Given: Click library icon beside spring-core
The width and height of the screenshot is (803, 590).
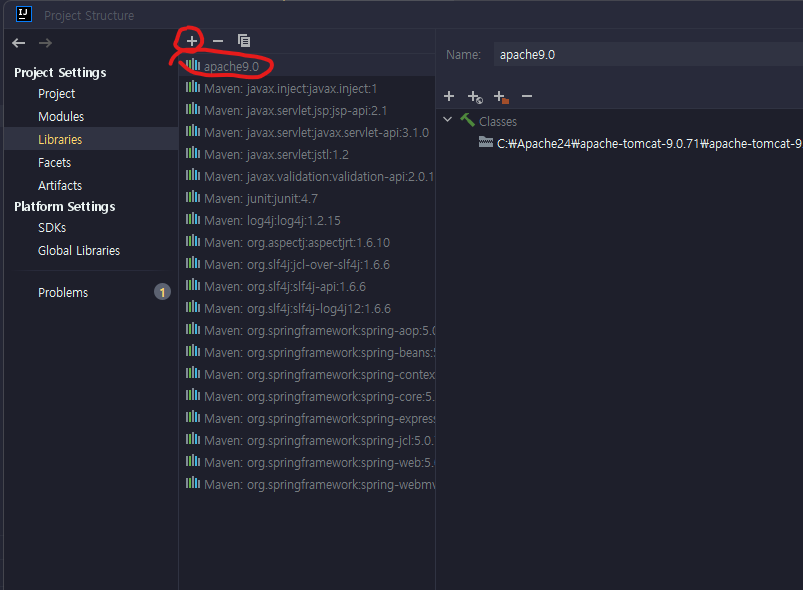Looking at the screenshot, I should pyautogui.click(x=193, y=395).
